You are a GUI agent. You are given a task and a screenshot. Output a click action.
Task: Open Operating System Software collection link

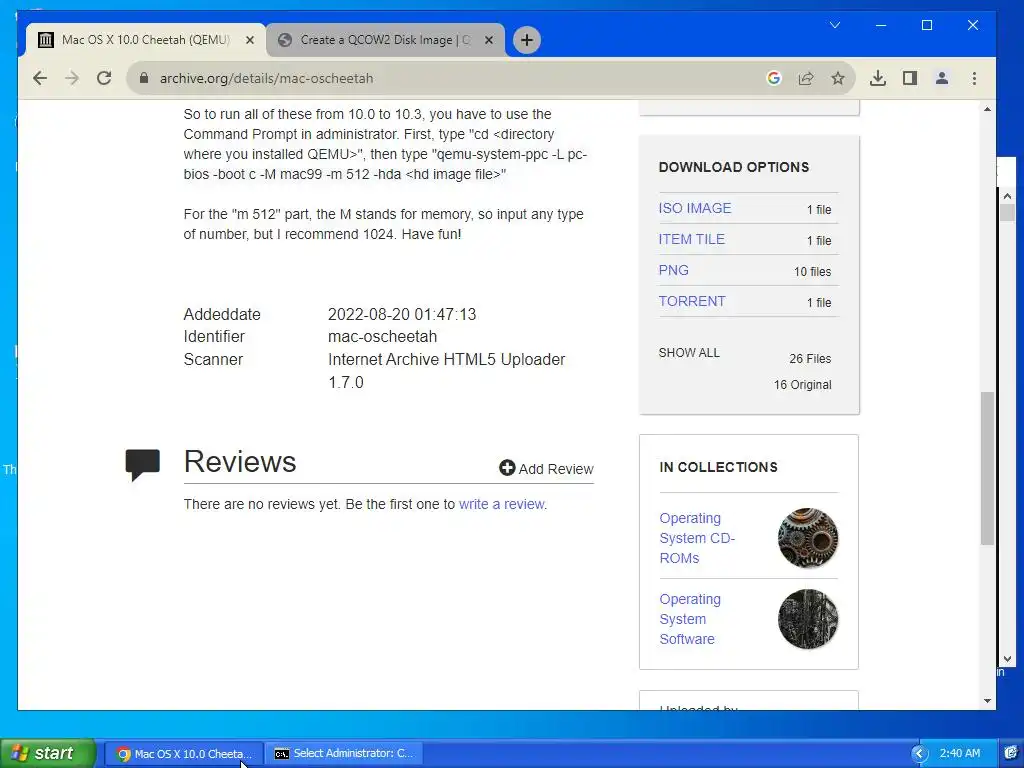[x=690, y=619]
